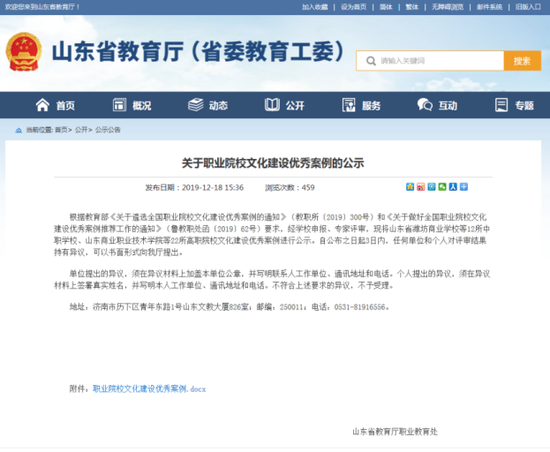Share via the Renren icon
Image resolution: width=550 pixels, height=452 pixels.
coord(453,187)
